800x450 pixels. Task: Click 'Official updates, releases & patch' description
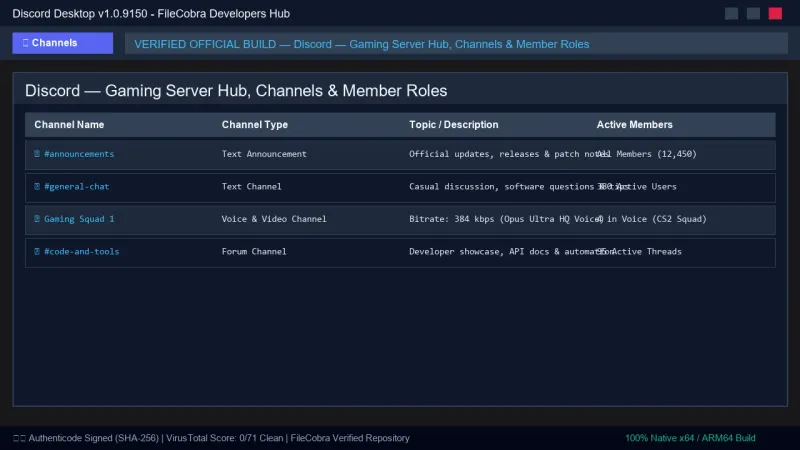[495, 154]
